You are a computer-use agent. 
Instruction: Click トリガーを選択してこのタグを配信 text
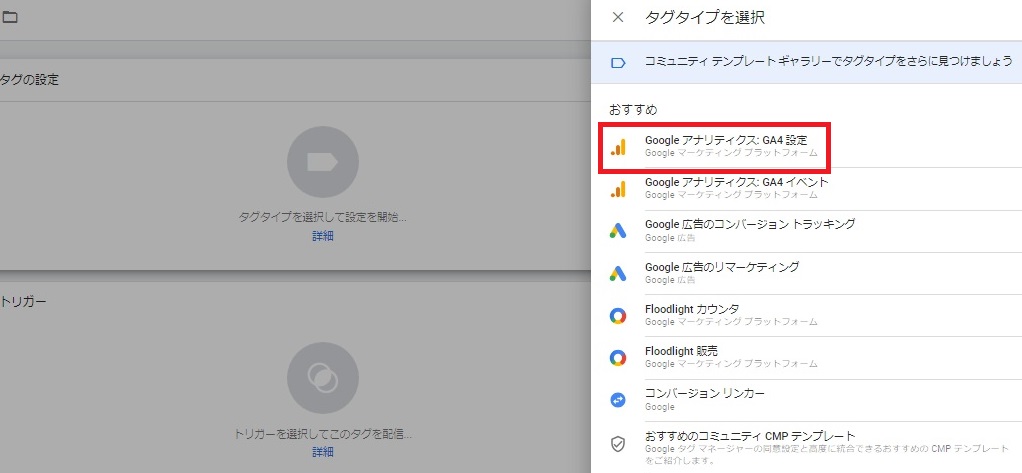tap(323, 433)
